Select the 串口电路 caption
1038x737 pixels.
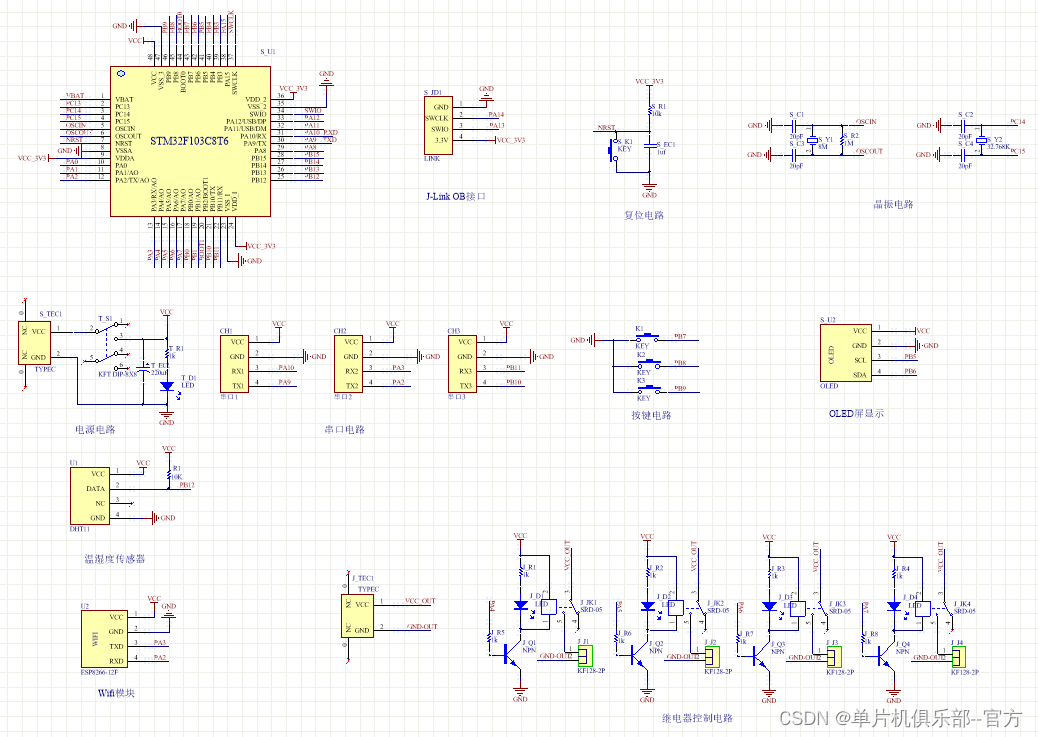344,430
